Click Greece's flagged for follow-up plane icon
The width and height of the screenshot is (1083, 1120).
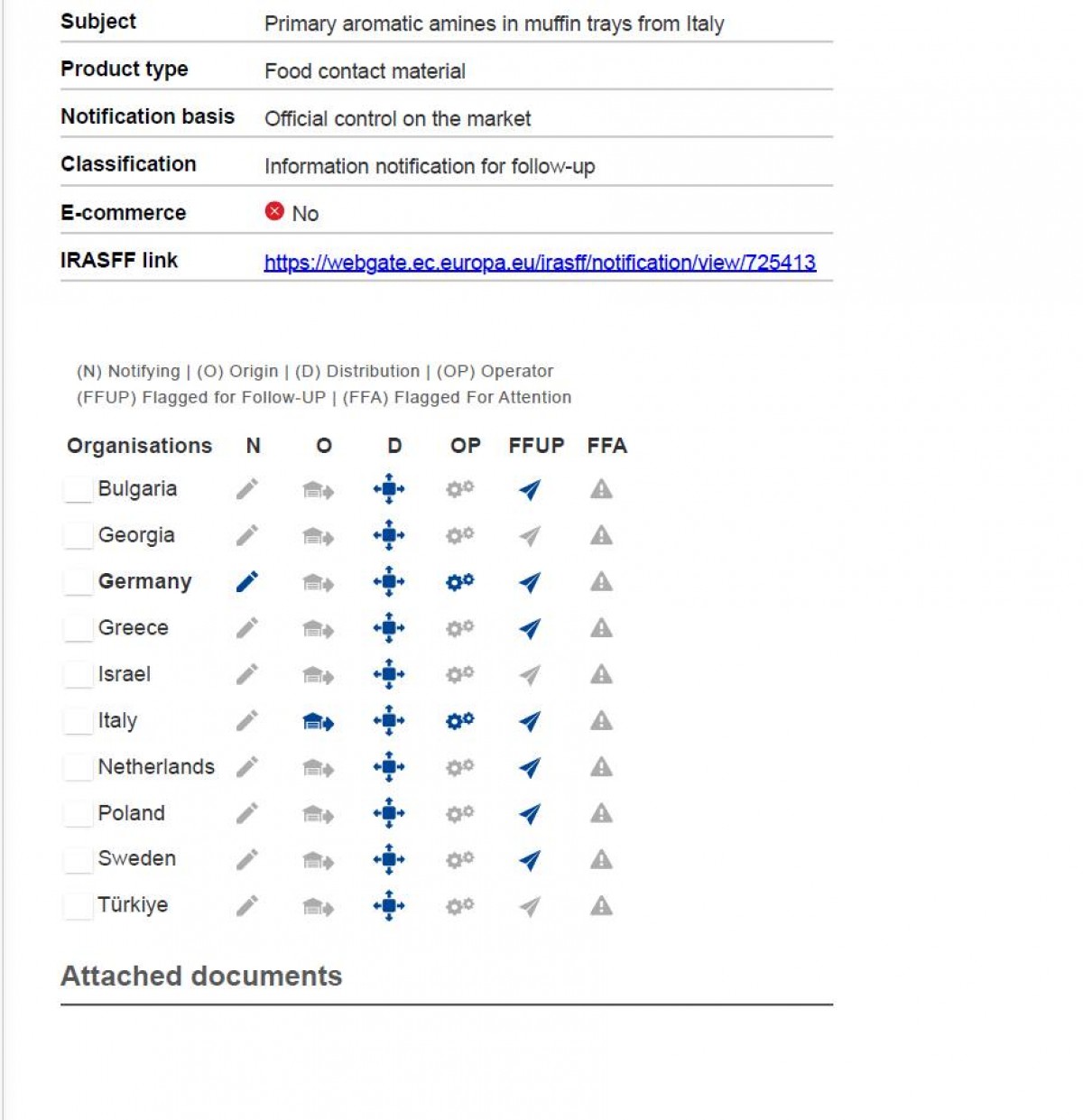coord(531,628)
